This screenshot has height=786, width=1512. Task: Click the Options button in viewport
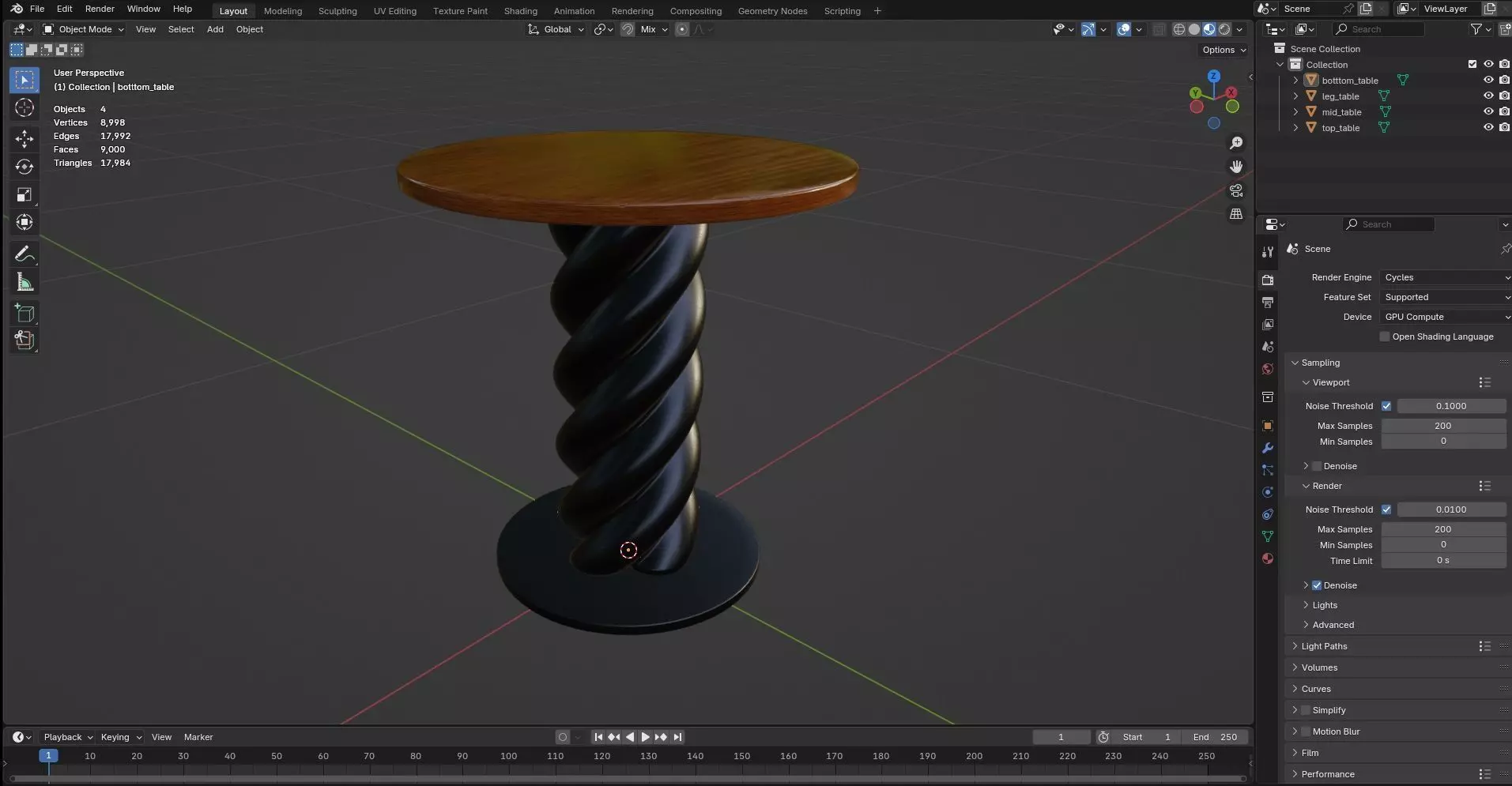[1224, 50]
